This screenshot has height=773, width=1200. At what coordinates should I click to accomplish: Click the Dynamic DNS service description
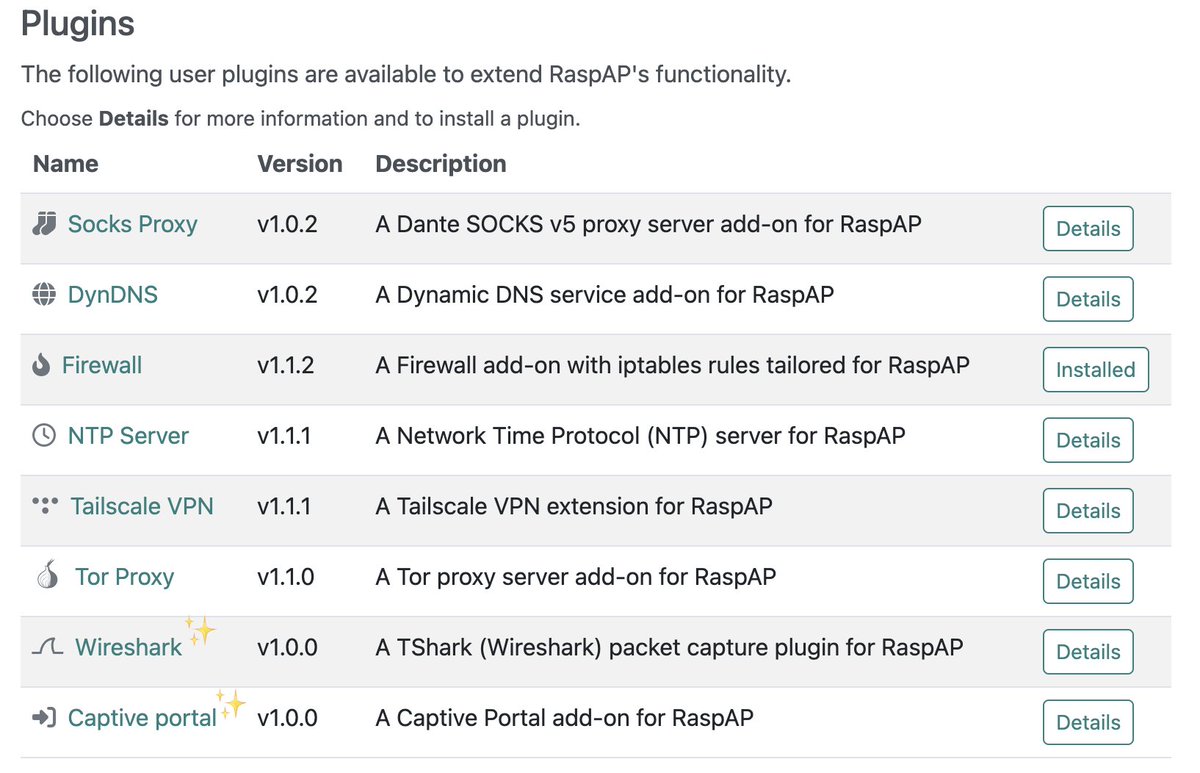click(605, 295)
